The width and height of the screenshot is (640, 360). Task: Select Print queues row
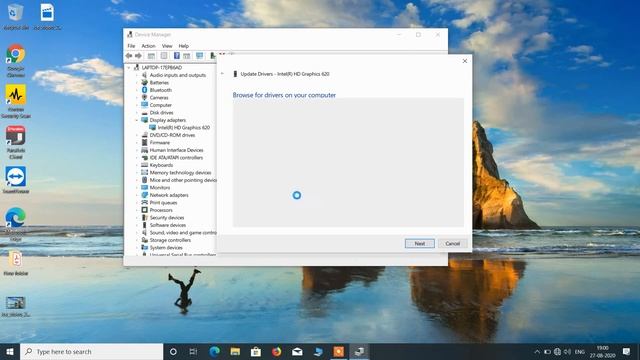[159, 202]
